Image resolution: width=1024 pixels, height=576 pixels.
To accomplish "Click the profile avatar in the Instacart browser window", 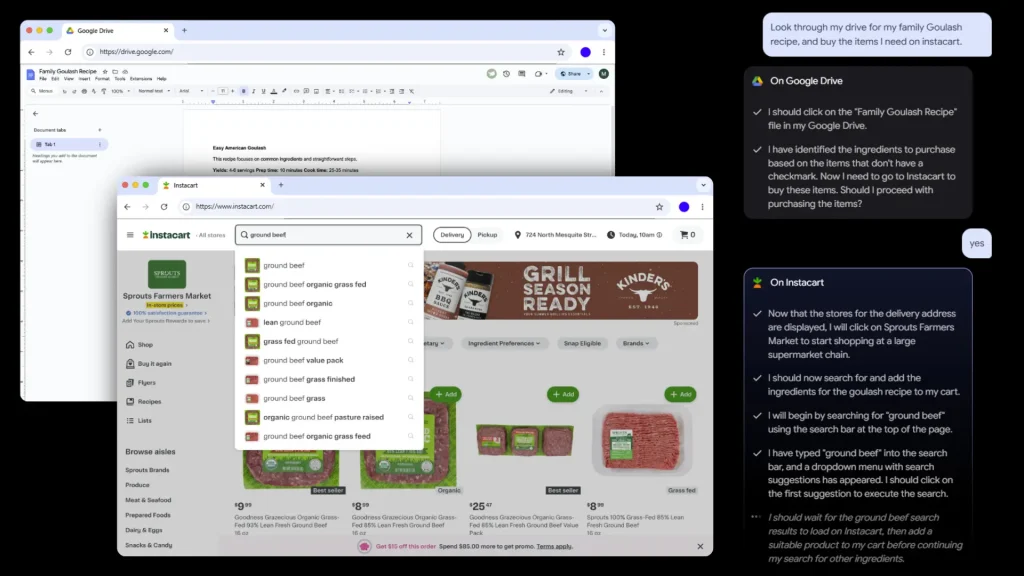I will (x=684, y=207).
